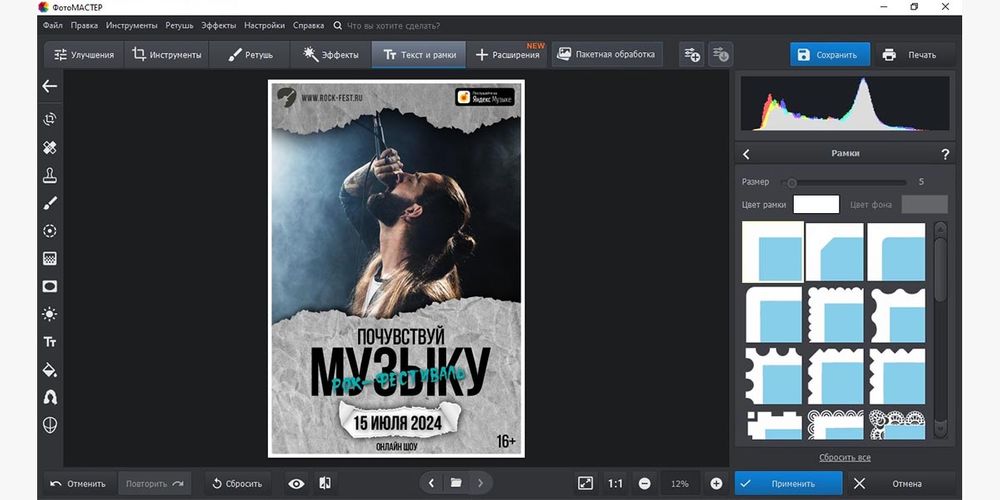This screenshot has height=500, width=1000.
Task: Select the rotate/crop tool in sidebar
Action: (50, 119)
